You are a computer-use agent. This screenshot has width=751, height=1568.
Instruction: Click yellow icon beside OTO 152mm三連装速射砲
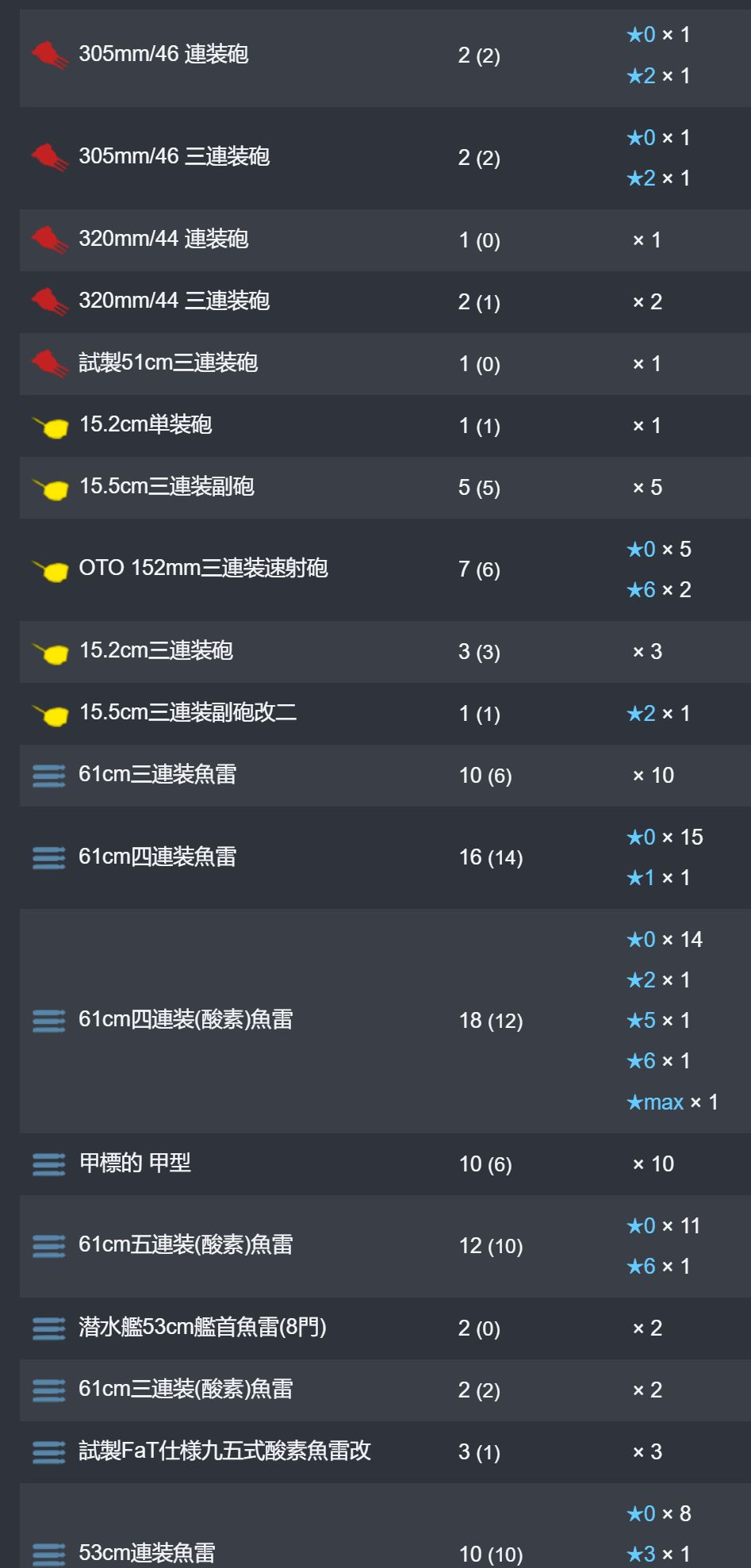pos(50,570)
